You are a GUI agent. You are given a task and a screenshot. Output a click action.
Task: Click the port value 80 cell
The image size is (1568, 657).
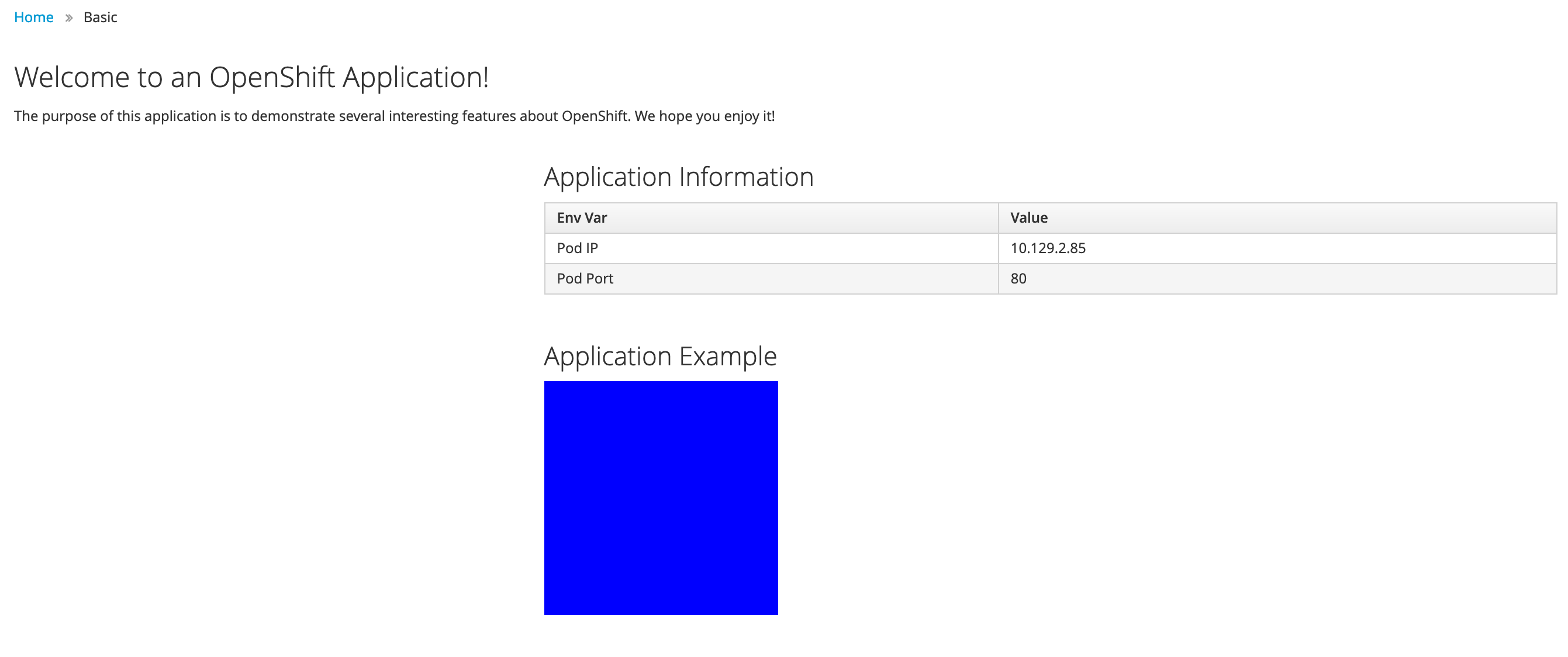click(x=1018, y=279)
